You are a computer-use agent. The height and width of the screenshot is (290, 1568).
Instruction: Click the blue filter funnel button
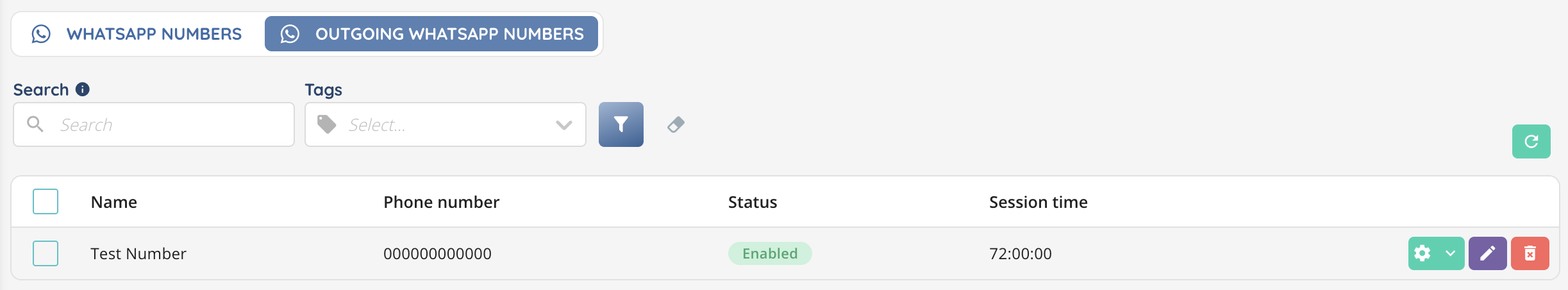pyautogui.click(x=621, y=124)
